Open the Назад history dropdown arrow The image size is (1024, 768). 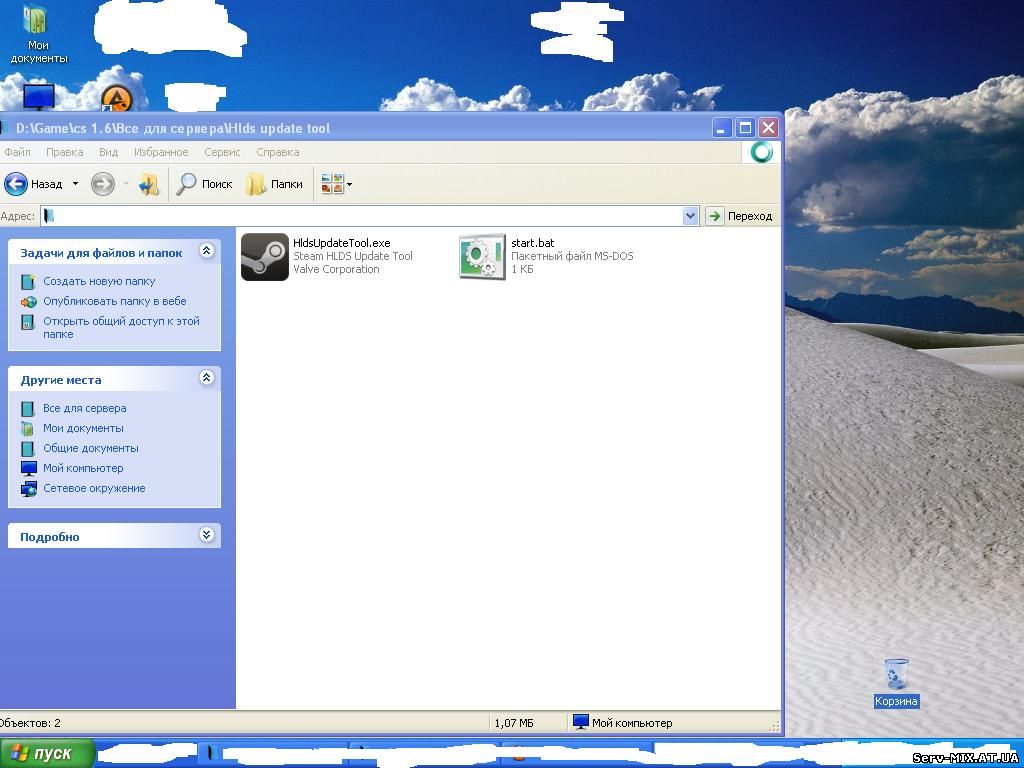(x=75, y=184)
